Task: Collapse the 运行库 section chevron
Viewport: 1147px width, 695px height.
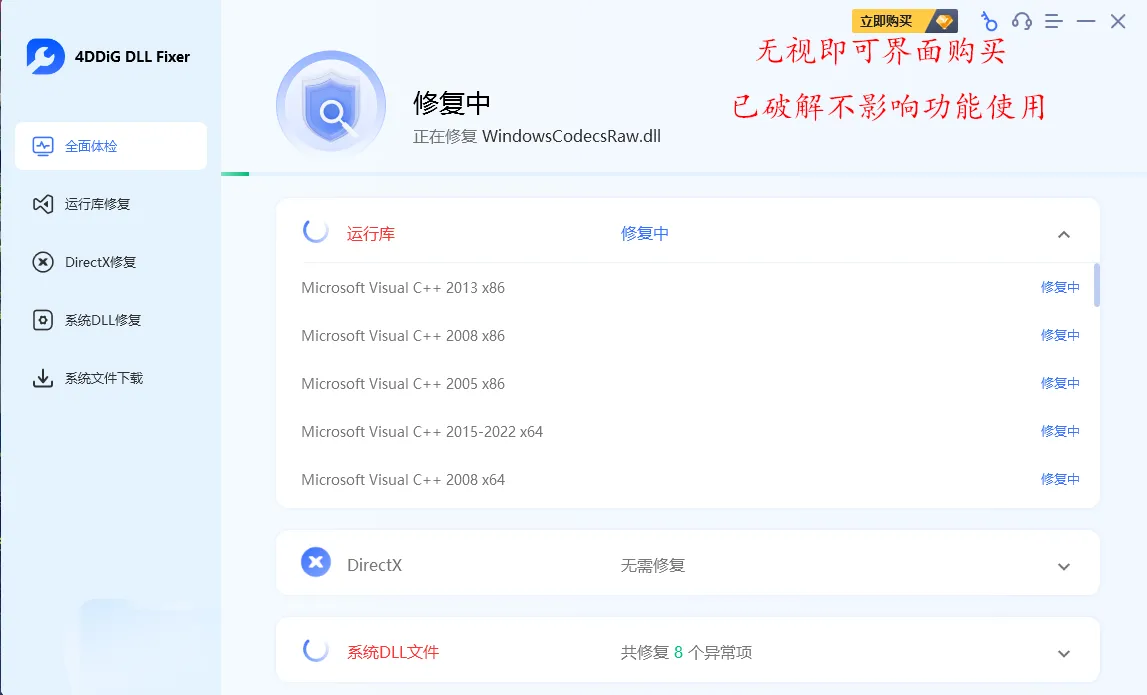Action: tap(1064, 235)
